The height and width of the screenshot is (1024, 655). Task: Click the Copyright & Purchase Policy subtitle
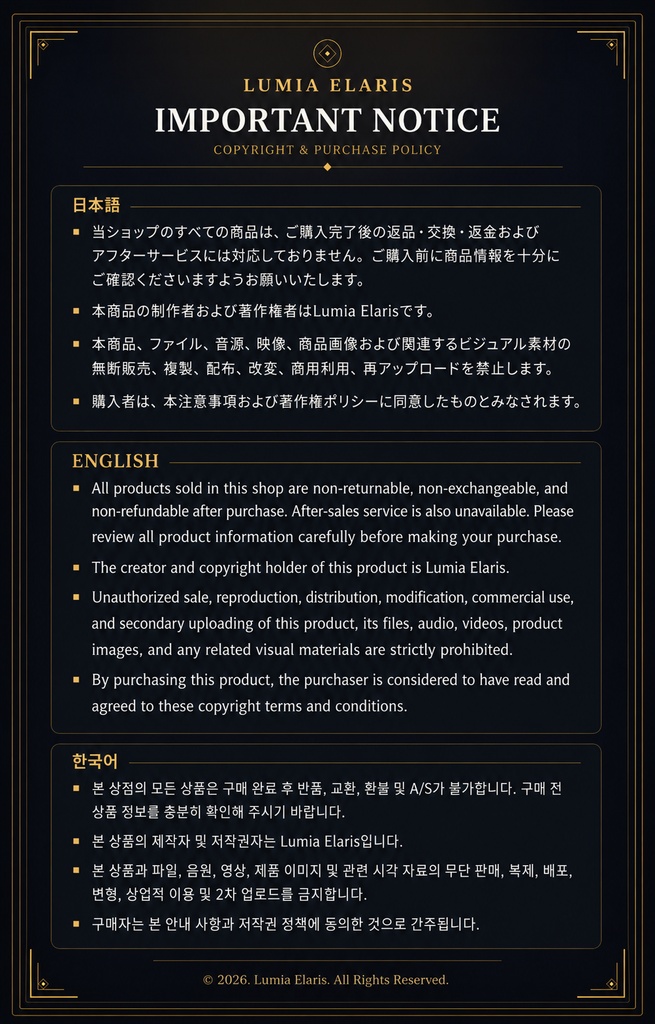(327, 150)
